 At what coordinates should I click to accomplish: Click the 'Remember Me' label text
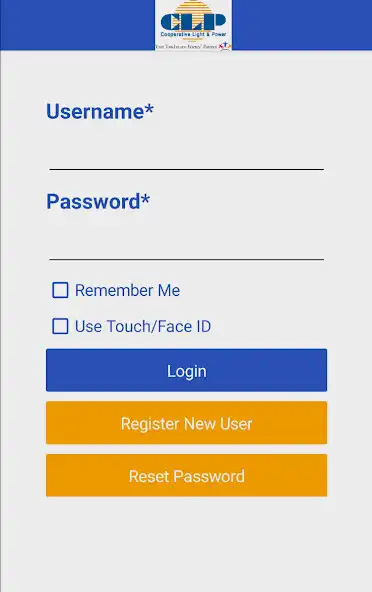(128, 290)
